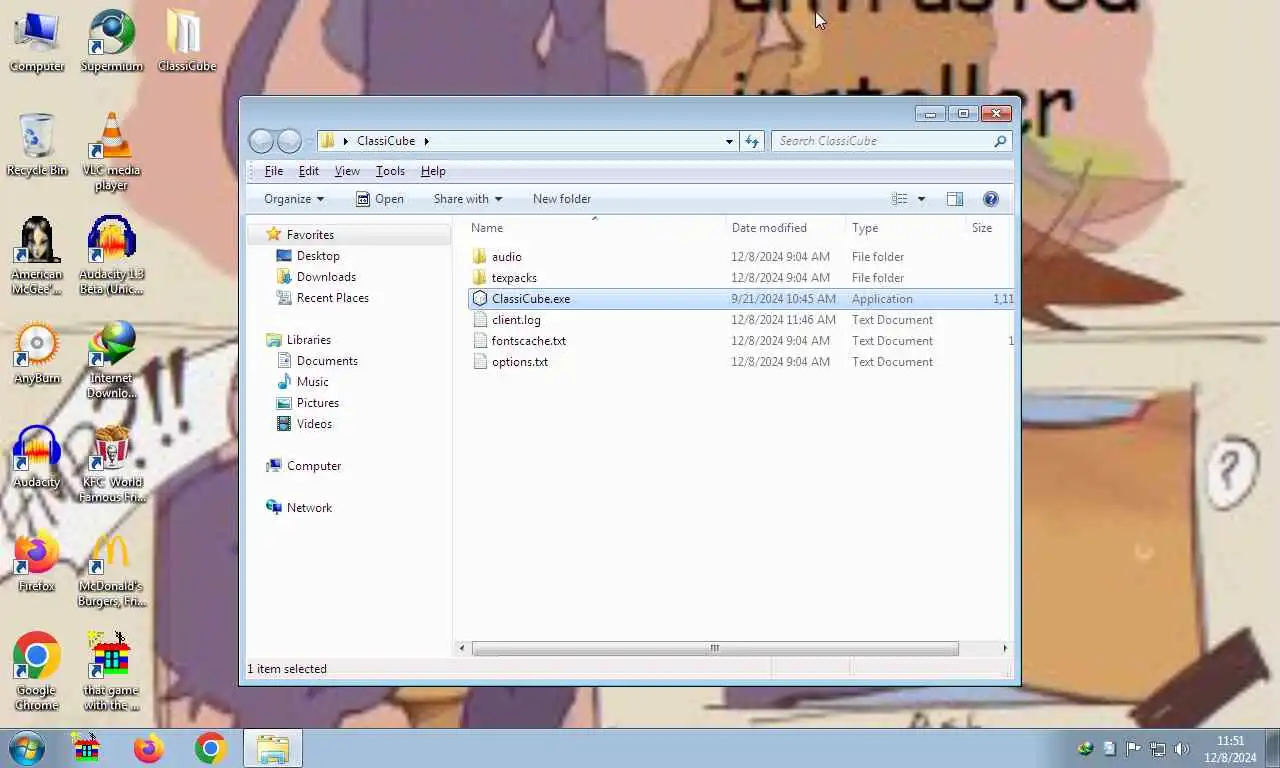This screenshot has width=1280, height=768.
Task: Select the Recycle Bin icon
Action: tap(36, 144)
